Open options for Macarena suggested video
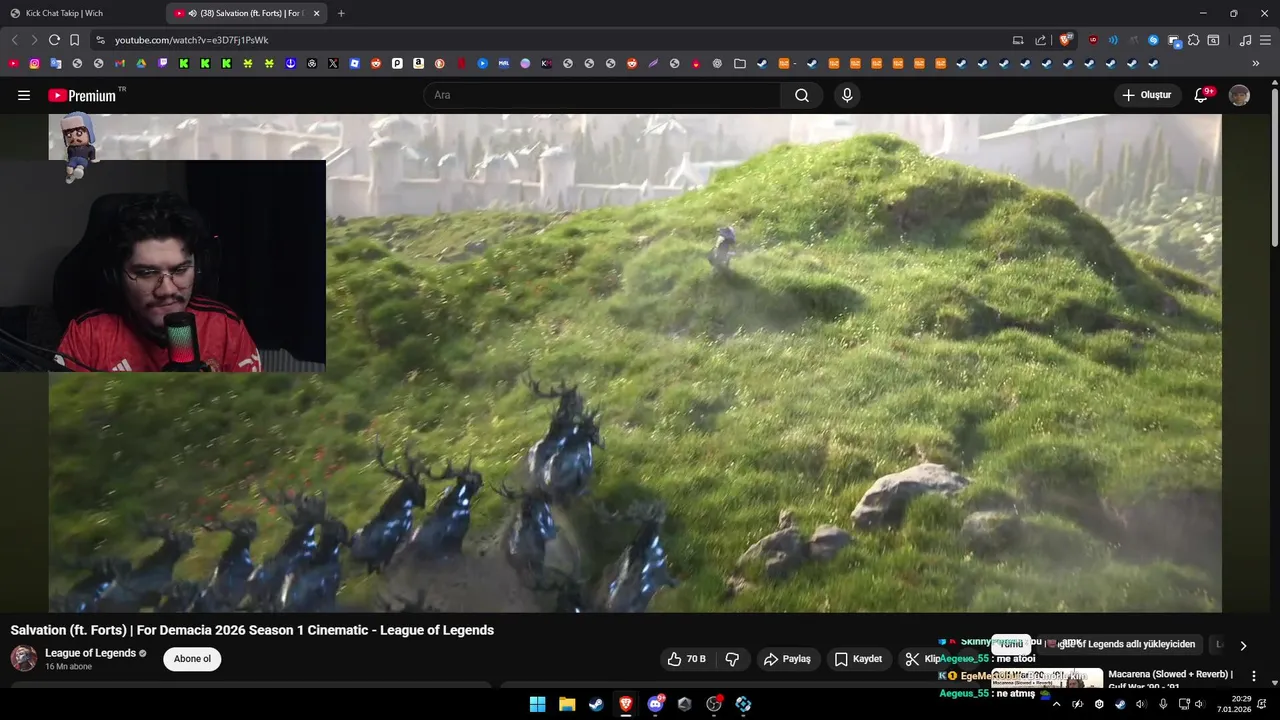The image size is (1280, 720). (1254, 676)
